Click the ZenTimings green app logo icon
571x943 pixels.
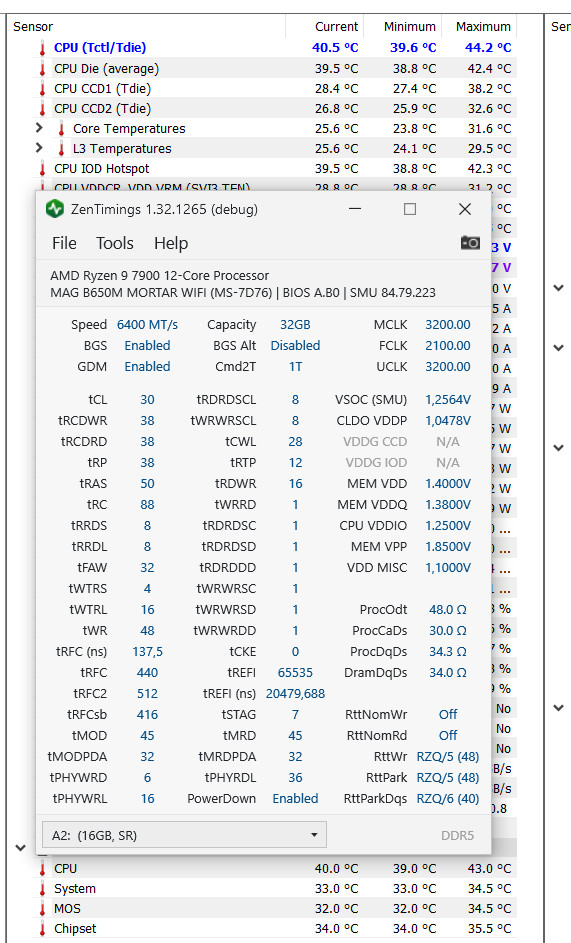(55, 209)
